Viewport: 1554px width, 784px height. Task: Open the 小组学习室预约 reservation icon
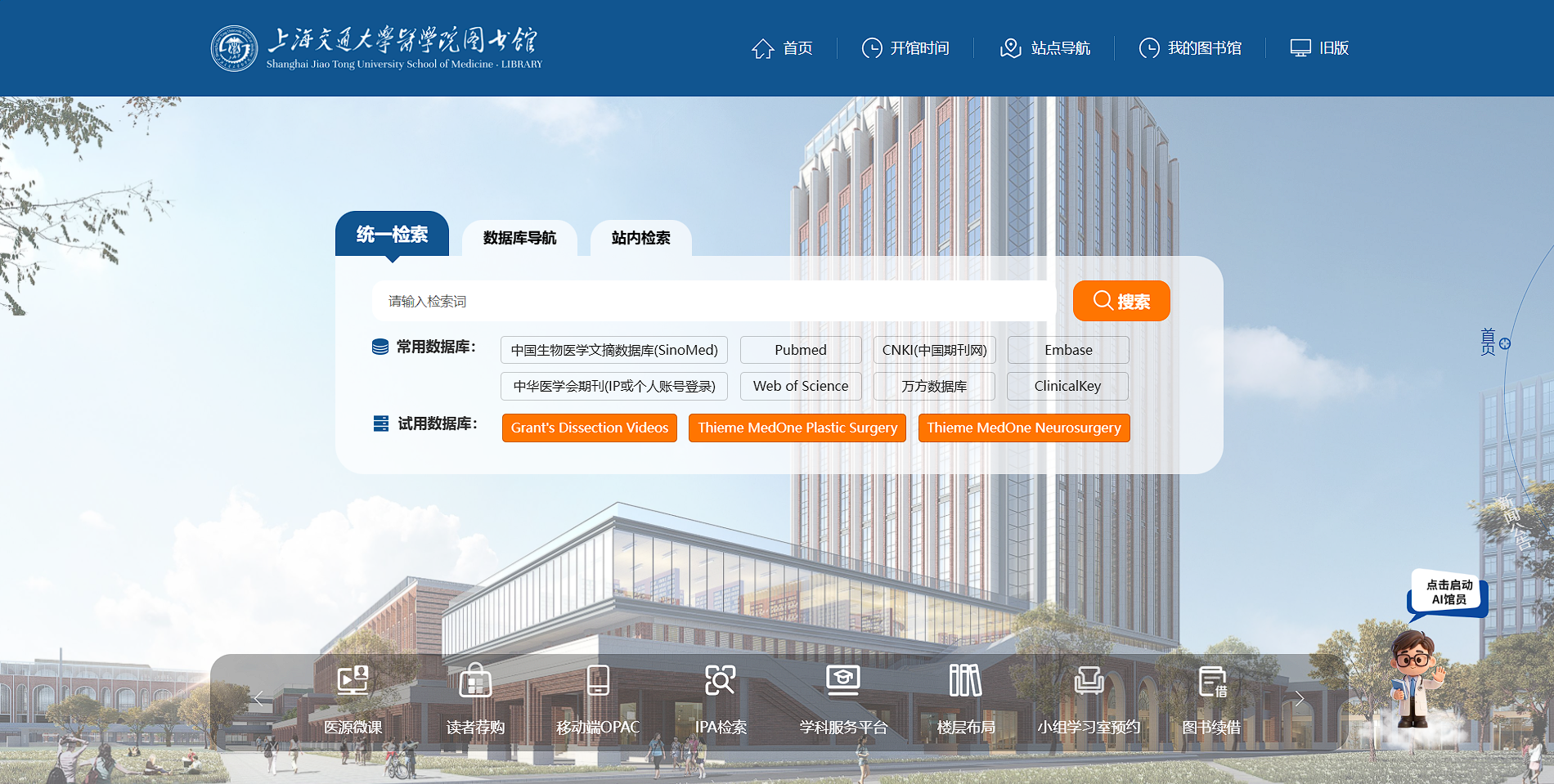click(x=1089, y=681)
